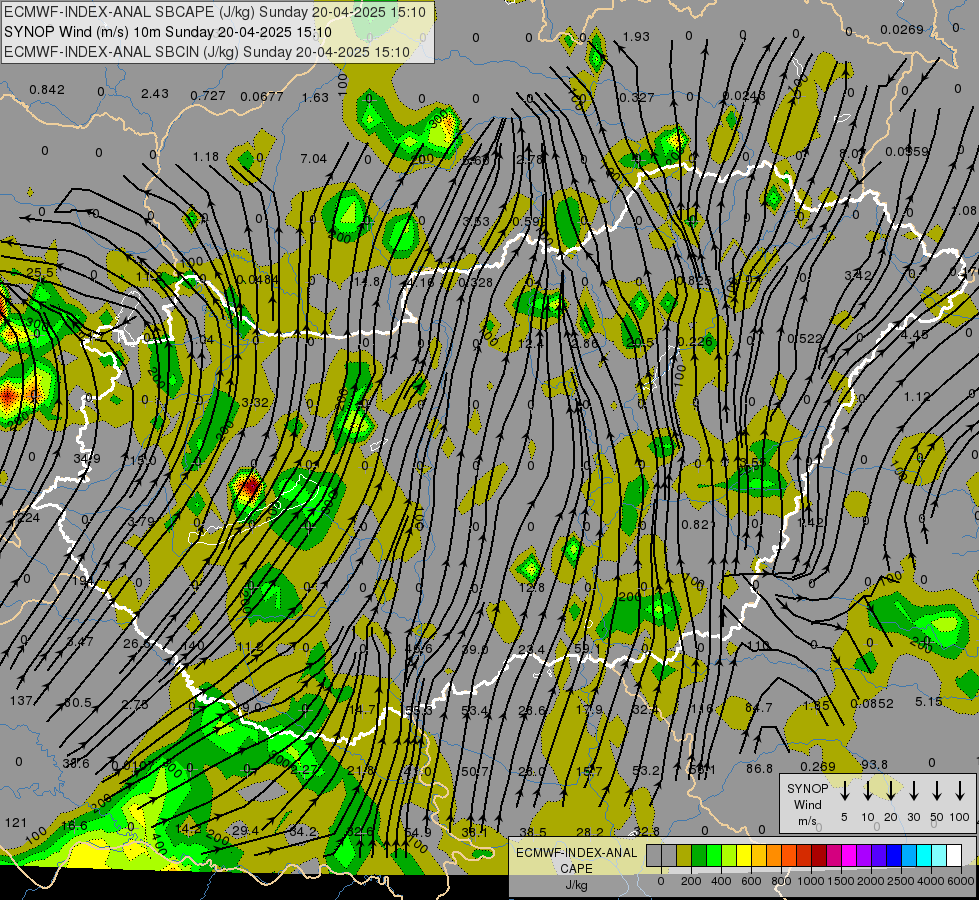Click the 'ECMWF-INDEX-ANAL CAPE' legend label
This screenshot has width=979, height=900.
576,861
